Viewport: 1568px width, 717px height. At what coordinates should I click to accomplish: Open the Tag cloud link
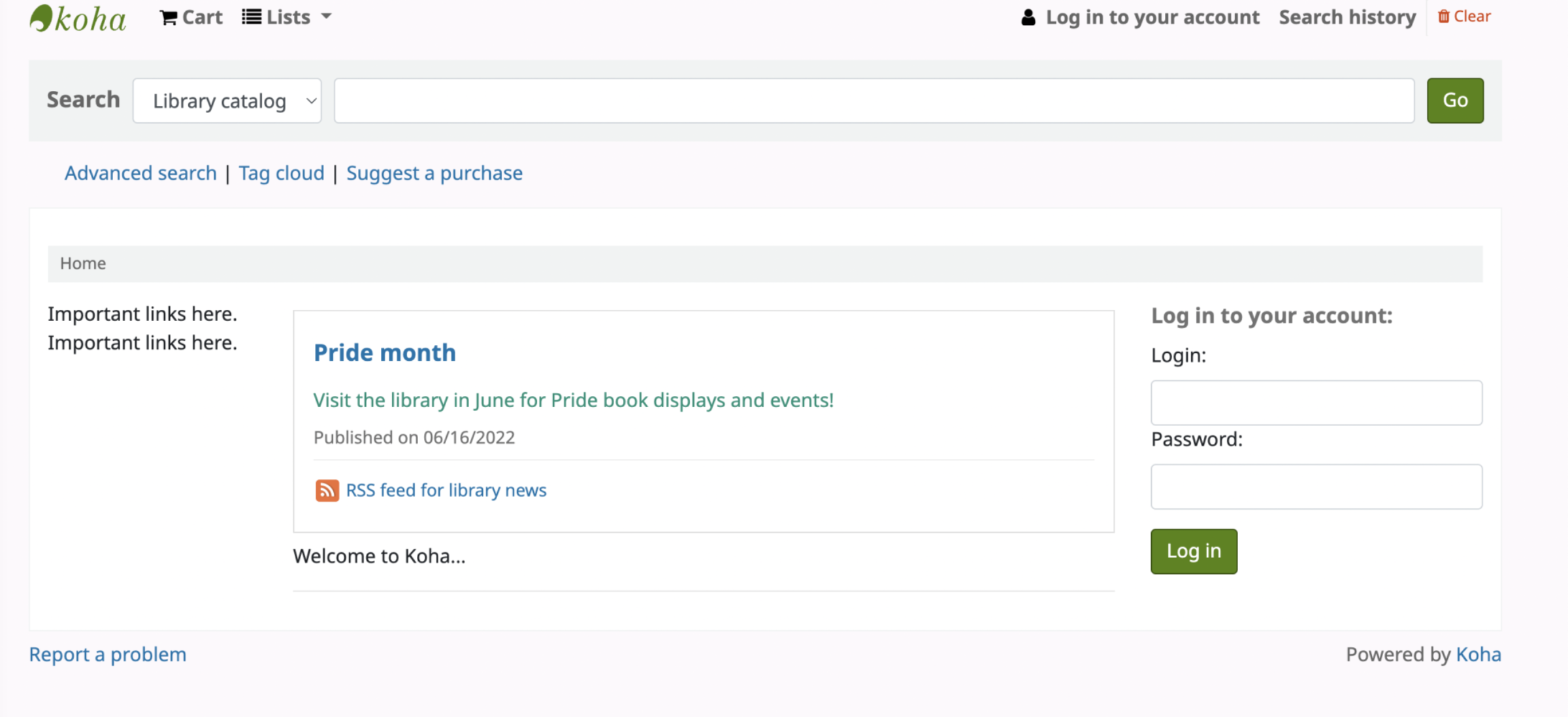pos(281,173)
